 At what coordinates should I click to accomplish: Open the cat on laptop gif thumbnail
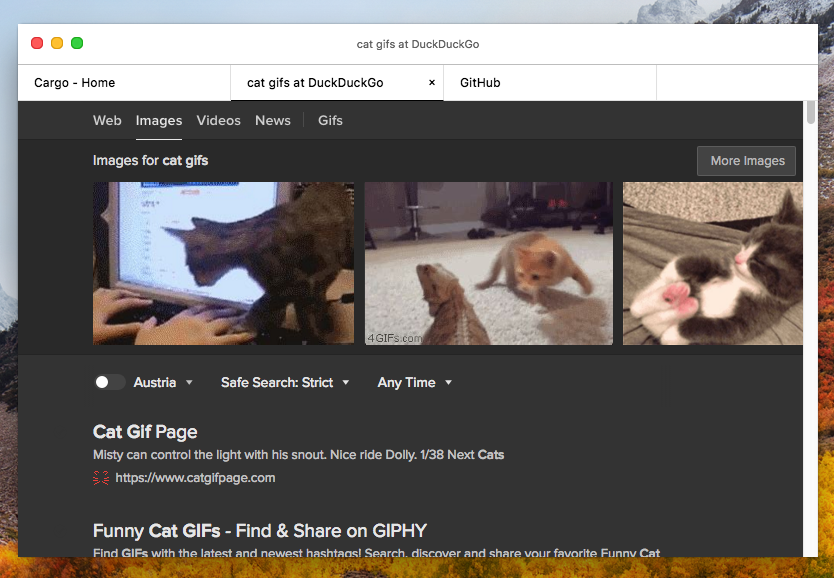223,263
